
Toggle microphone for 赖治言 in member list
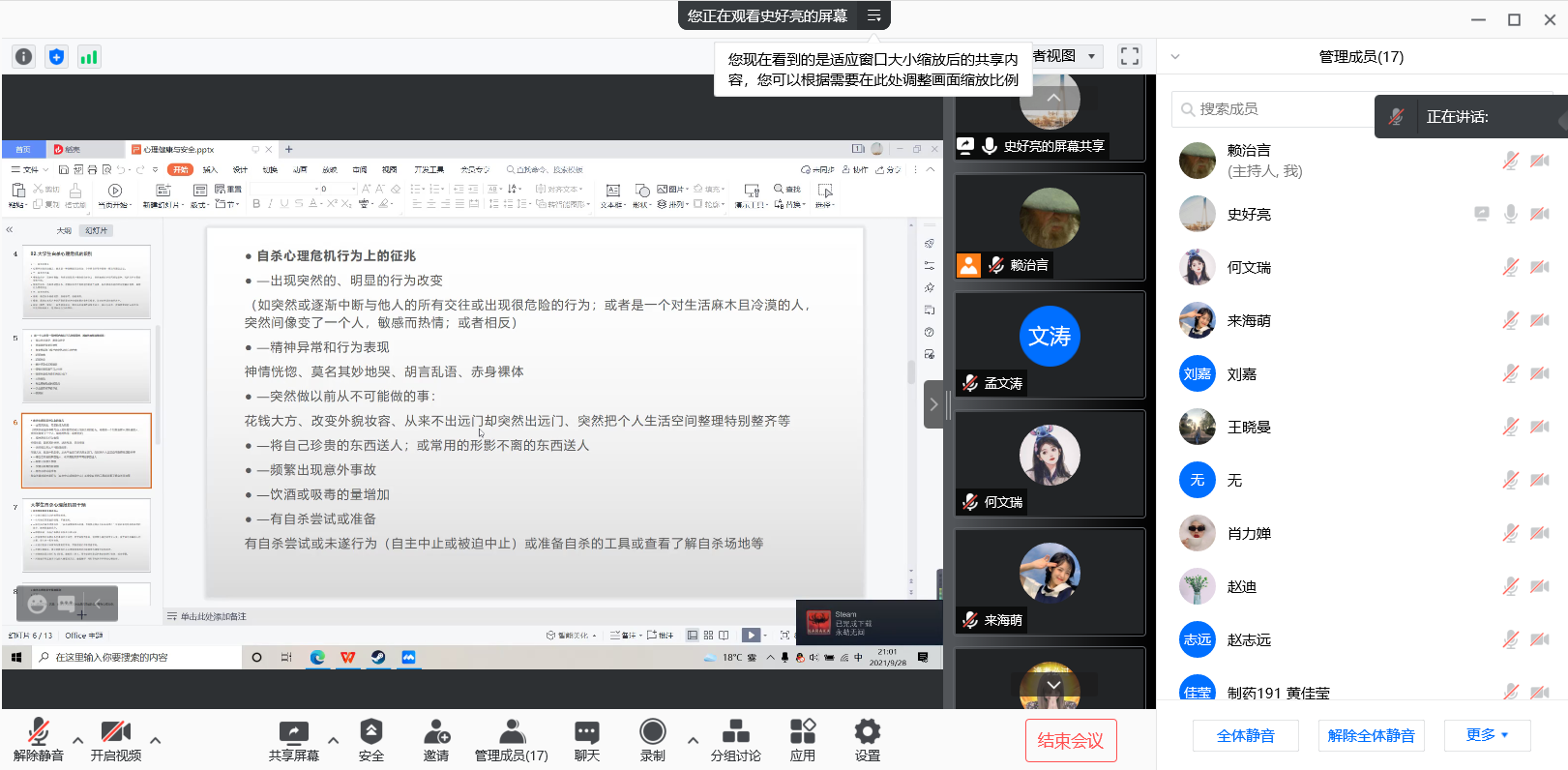(1510, 161)
